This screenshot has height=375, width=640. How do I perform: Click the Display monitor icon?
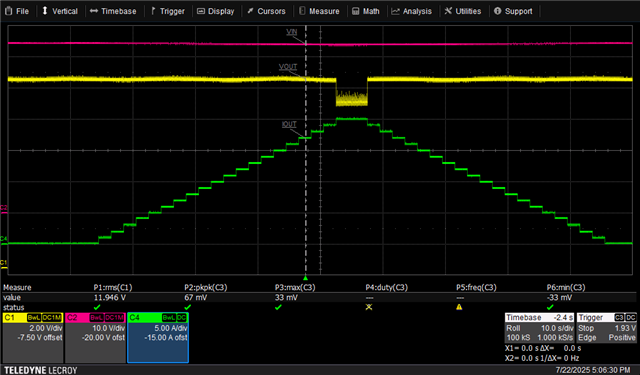(x=200, y=11)
